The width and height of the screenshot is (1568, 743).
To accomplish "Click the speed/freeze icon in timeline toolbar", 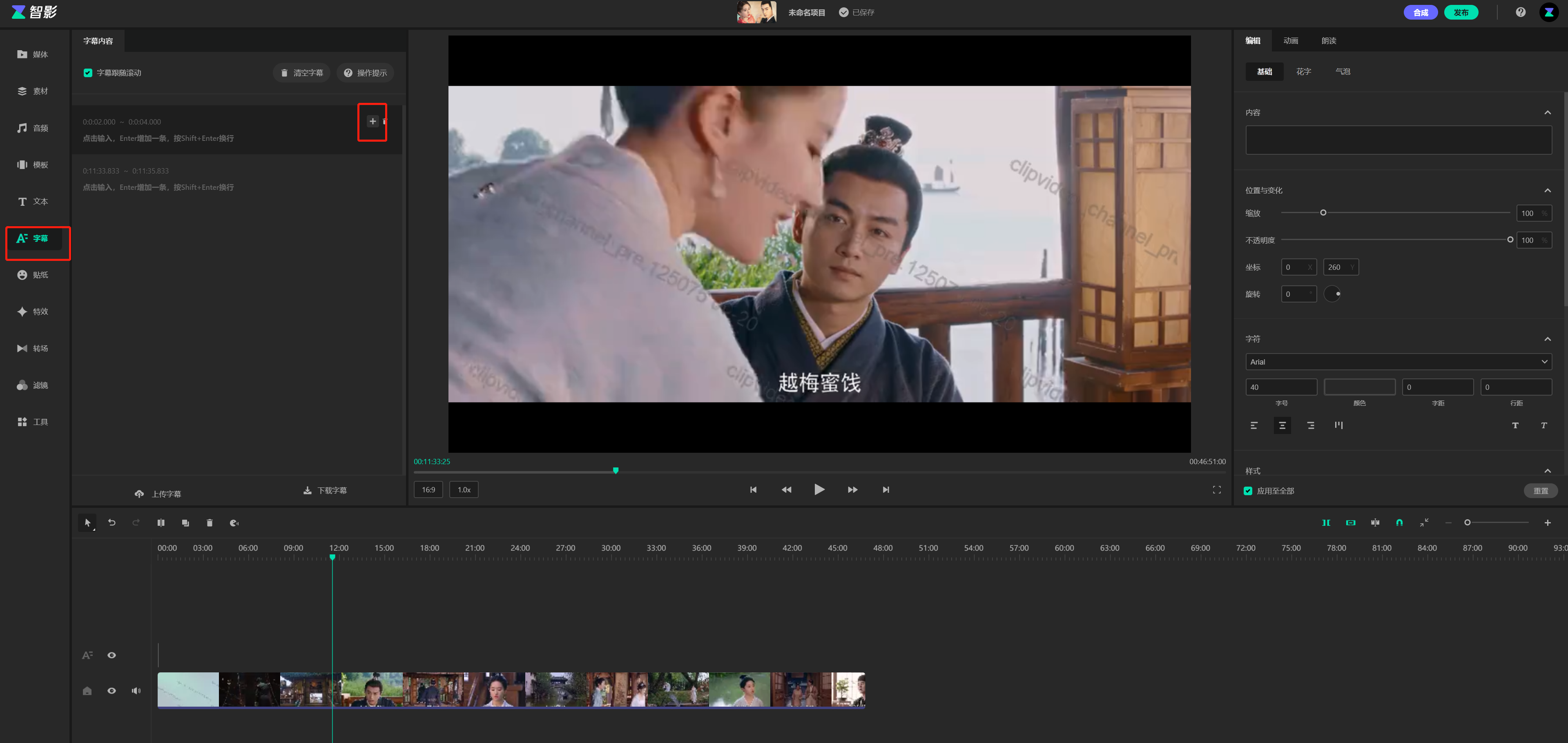I will coord(234,523).
